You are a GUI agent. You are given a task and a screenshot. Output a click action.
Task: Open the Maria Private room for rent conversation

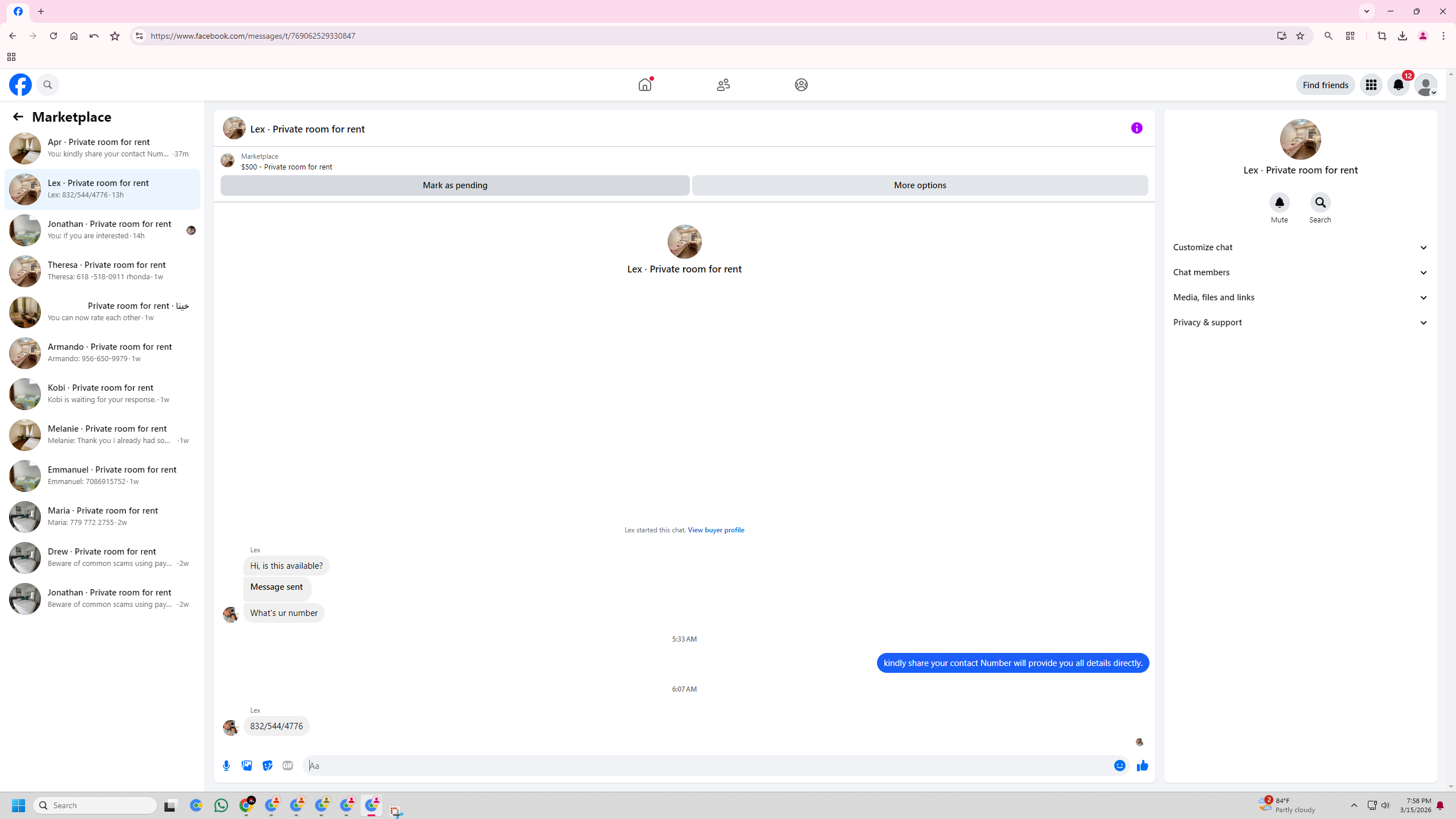coord(102,517)
